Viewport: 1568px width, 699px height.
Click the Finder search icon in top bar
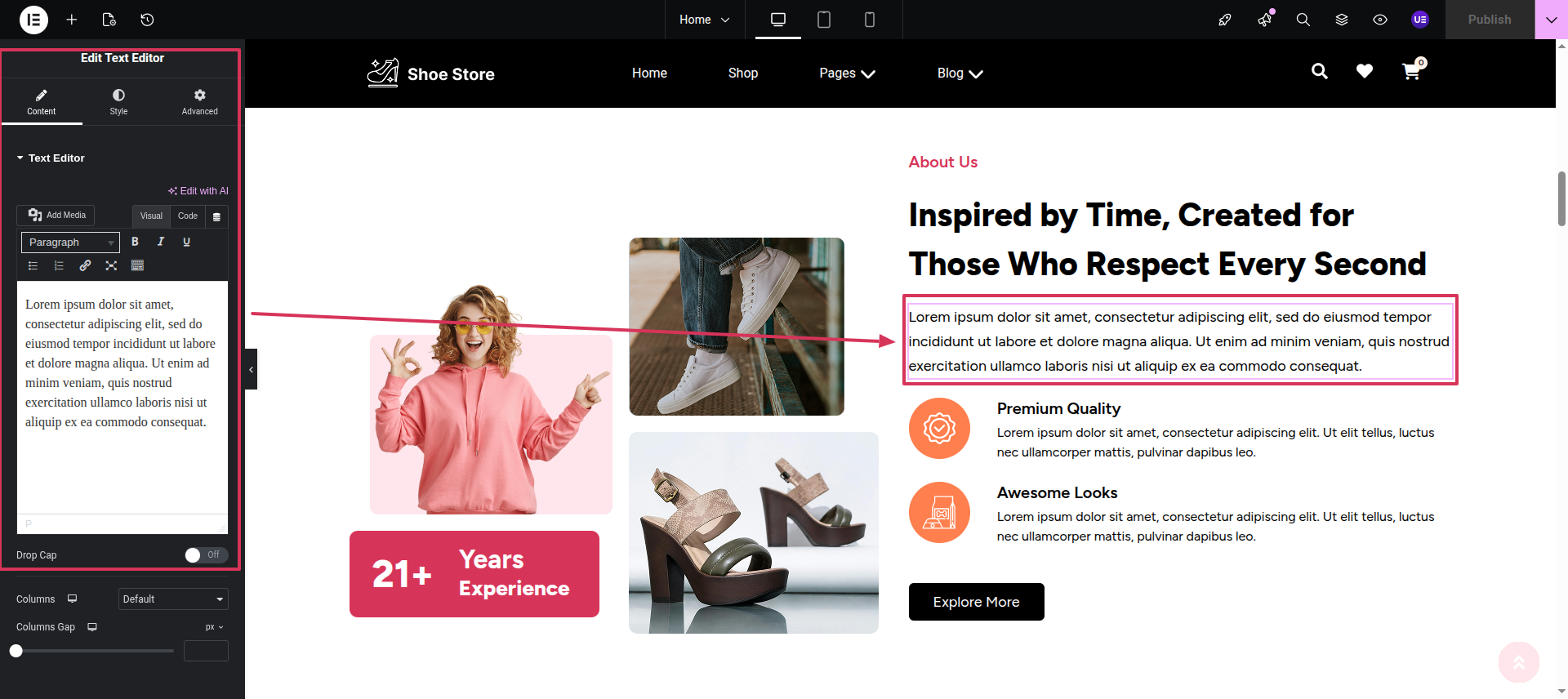click(1303, 20)
